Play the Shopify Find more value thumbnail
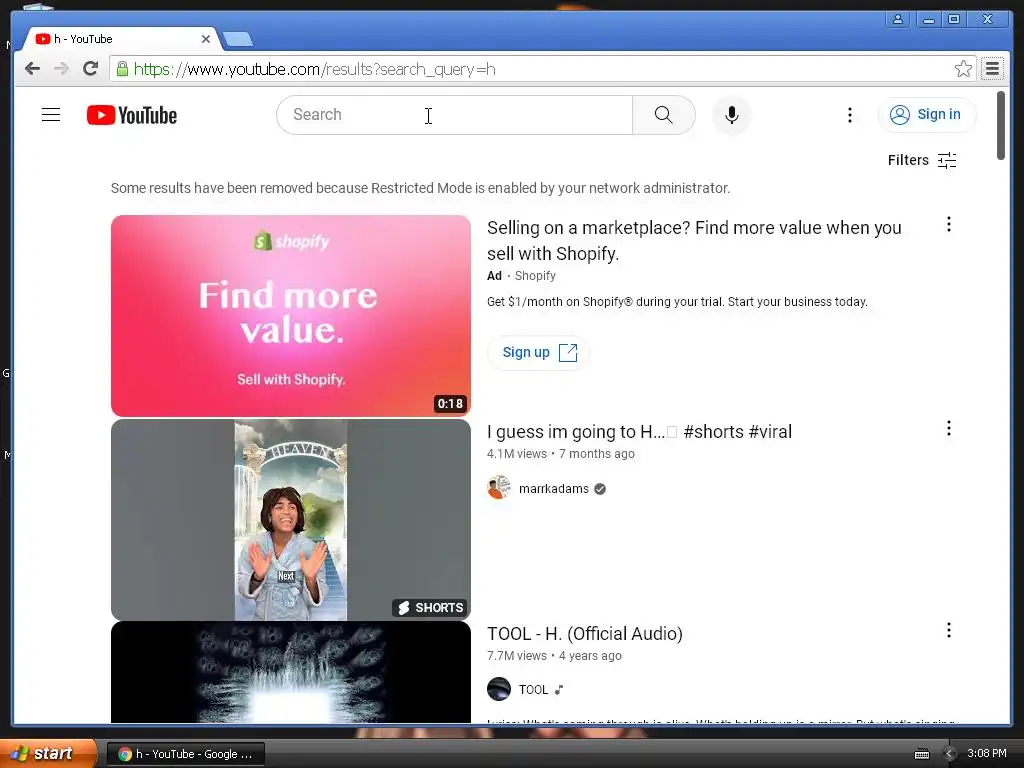The height and width of the screenshot is (768, 1024). (291, 315)
